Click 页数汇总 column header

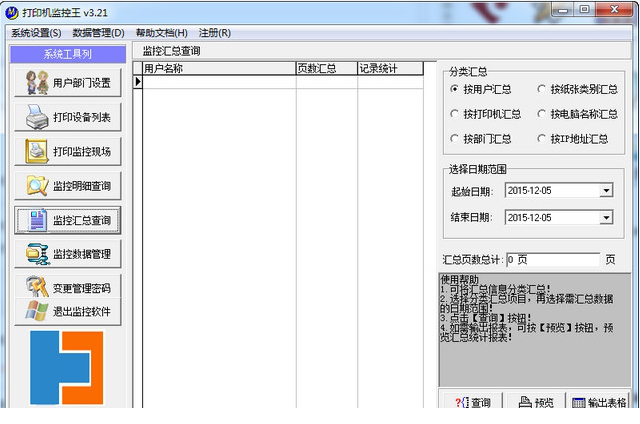pyautogui.click(x=327, y=69)
